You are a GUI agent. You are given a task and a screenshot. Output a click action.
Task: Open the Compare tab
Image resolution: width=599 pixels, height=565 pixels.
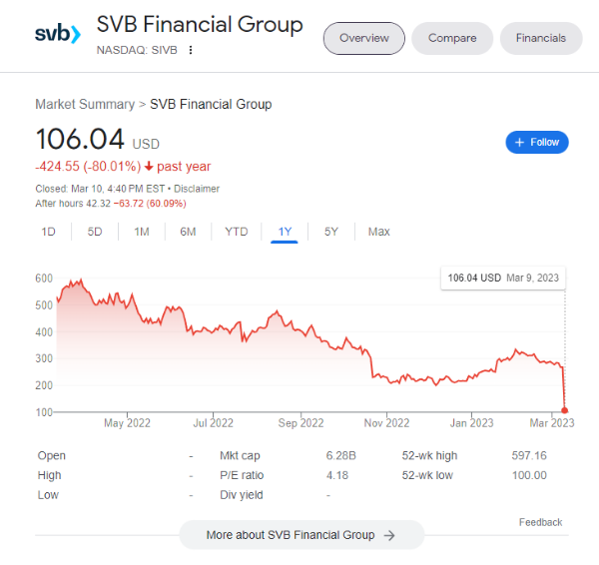pyautogui.click(x=452, y=38)
